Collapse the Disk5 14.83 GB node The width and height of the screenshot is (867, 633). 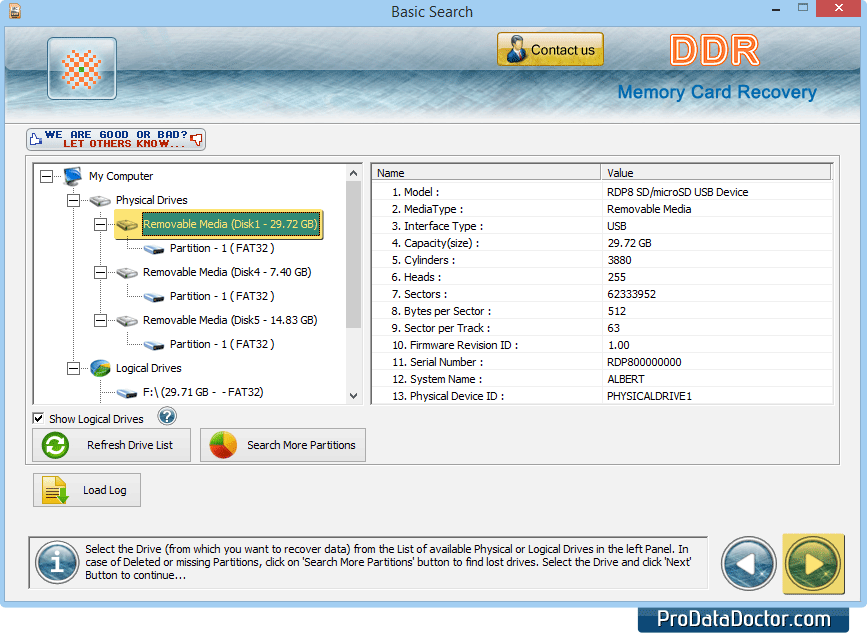click(100, 321)
